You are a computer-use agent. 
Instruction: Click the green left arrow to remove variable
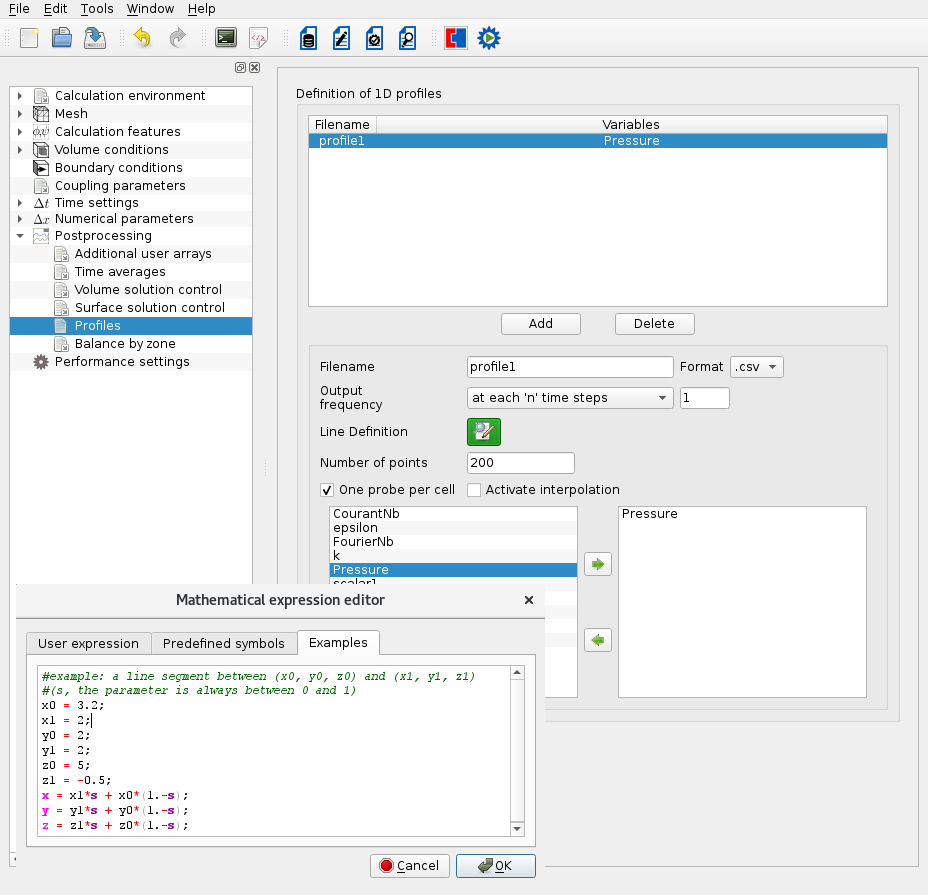pyautogui.click(x=598, y=640)
